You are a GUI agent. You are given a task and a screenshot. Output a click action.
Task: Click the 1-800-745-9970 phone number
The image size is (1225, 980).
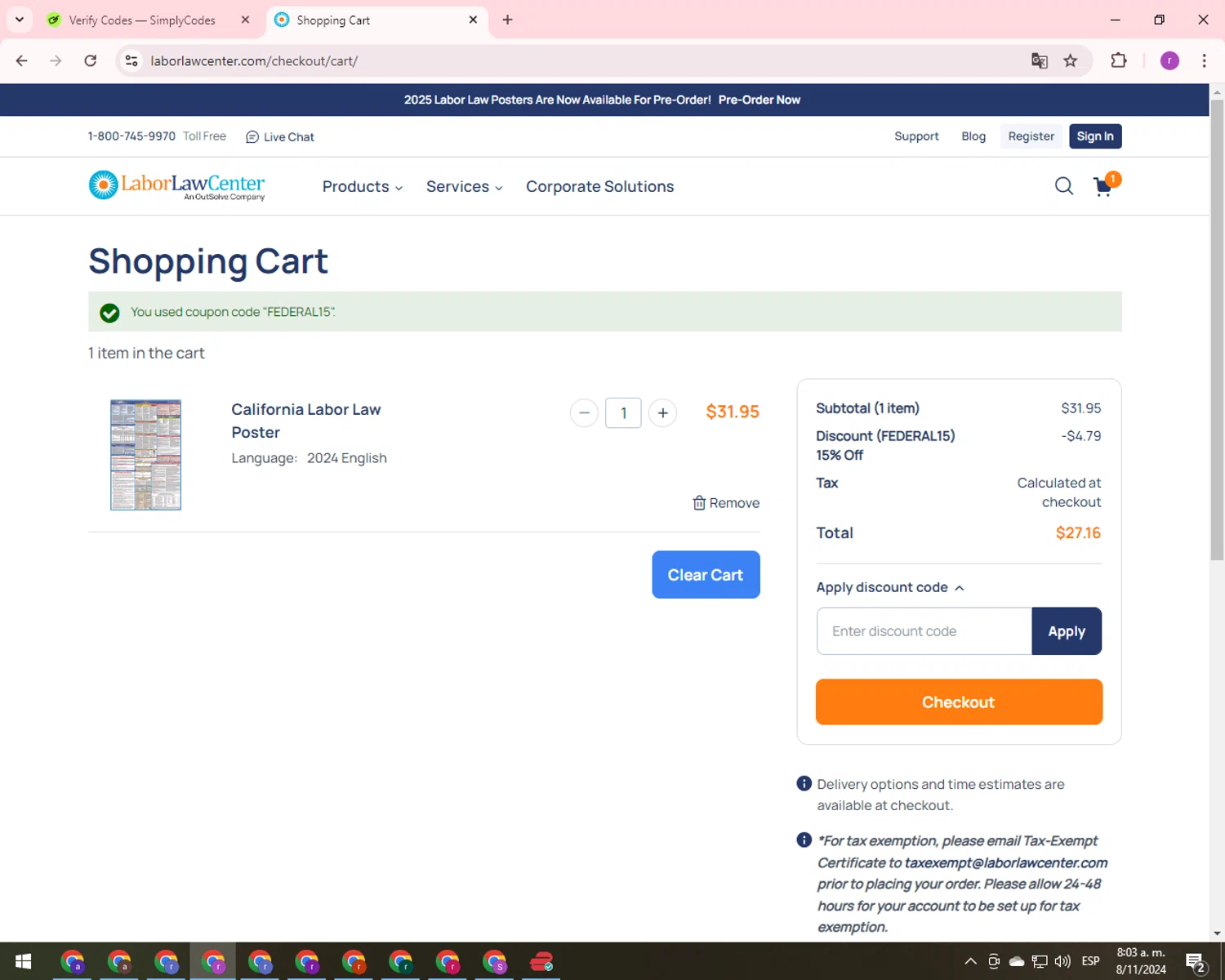click(x=131, y=136)
